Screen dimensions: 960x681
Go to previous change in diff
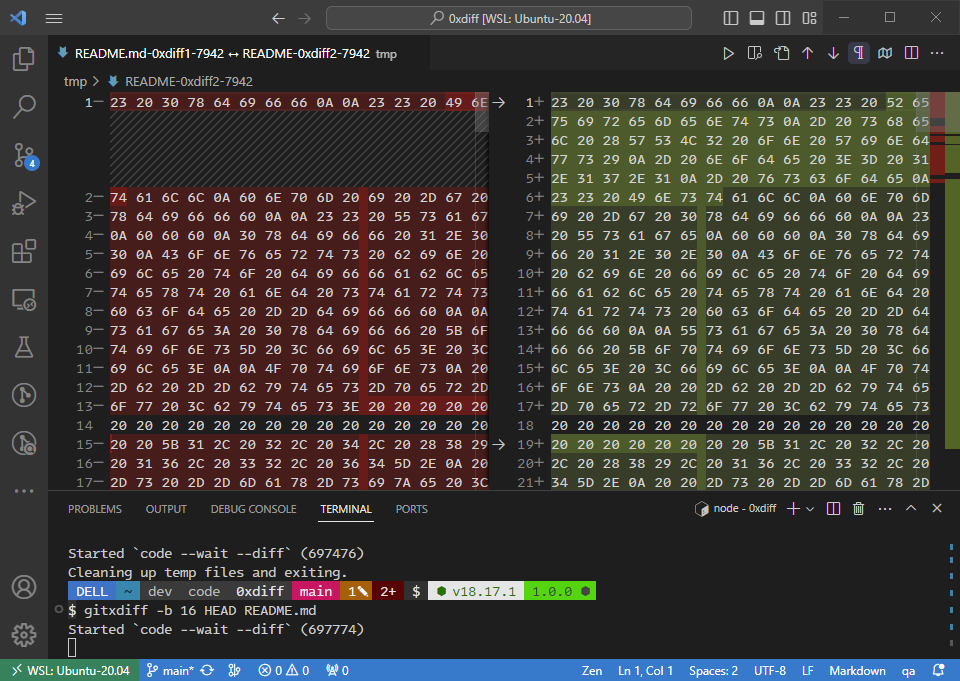click(x=808, y=53)
